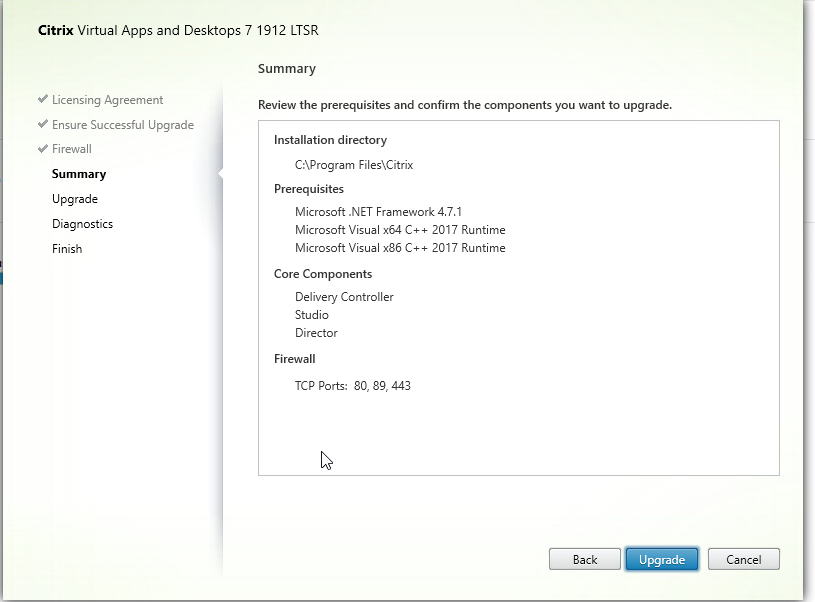
Task: Click the installation path C:\Program Files\Citrix
Action: [354, 165]
